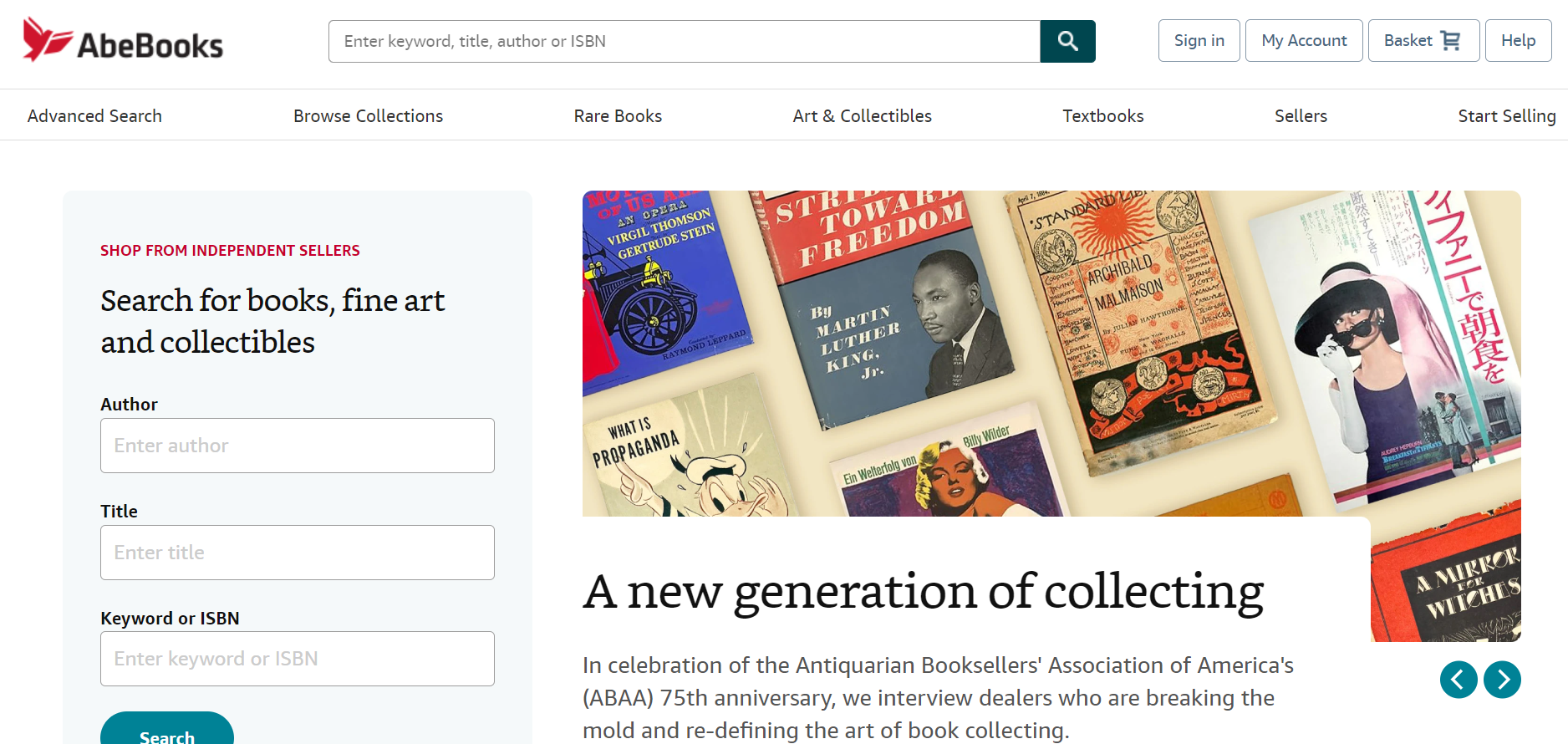Show the previous carousel slide
The image size is (1568, 744).
coord(1459,680)
